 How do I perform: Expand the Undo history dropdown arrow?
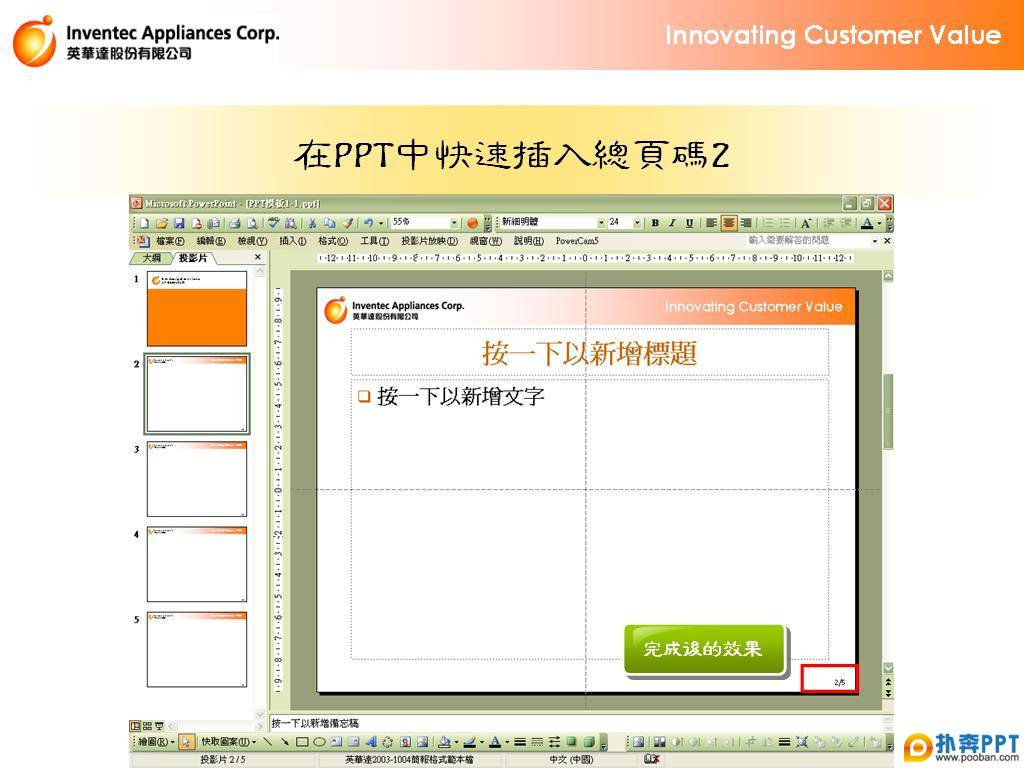[x=381, y=223]
